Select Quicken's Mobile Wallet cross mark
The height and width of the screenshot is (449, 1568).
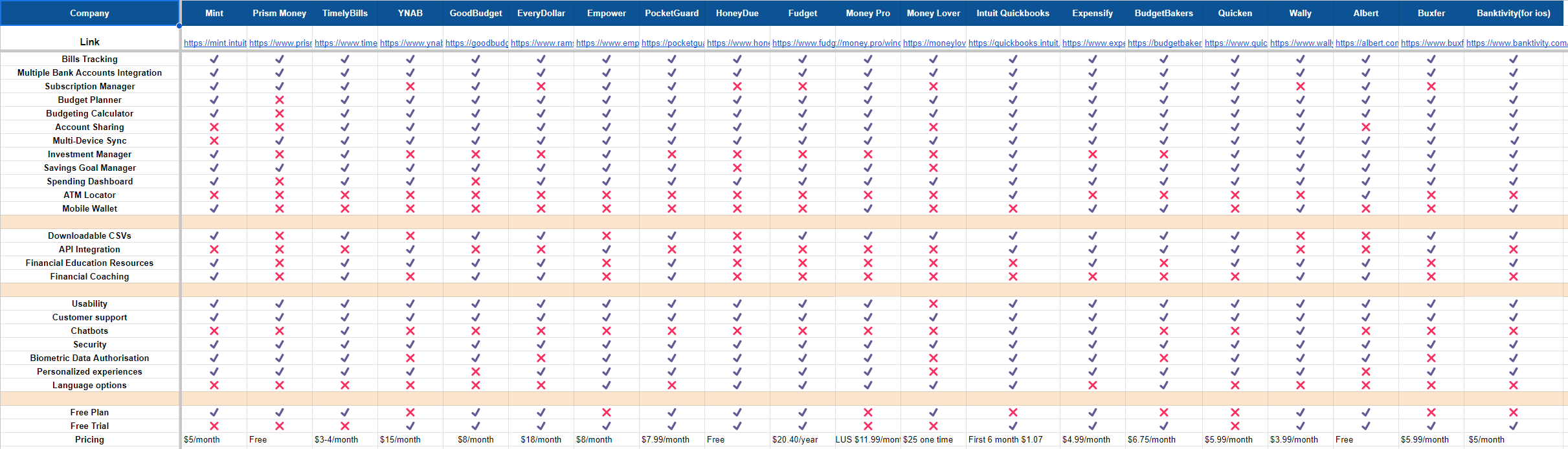1235,209
